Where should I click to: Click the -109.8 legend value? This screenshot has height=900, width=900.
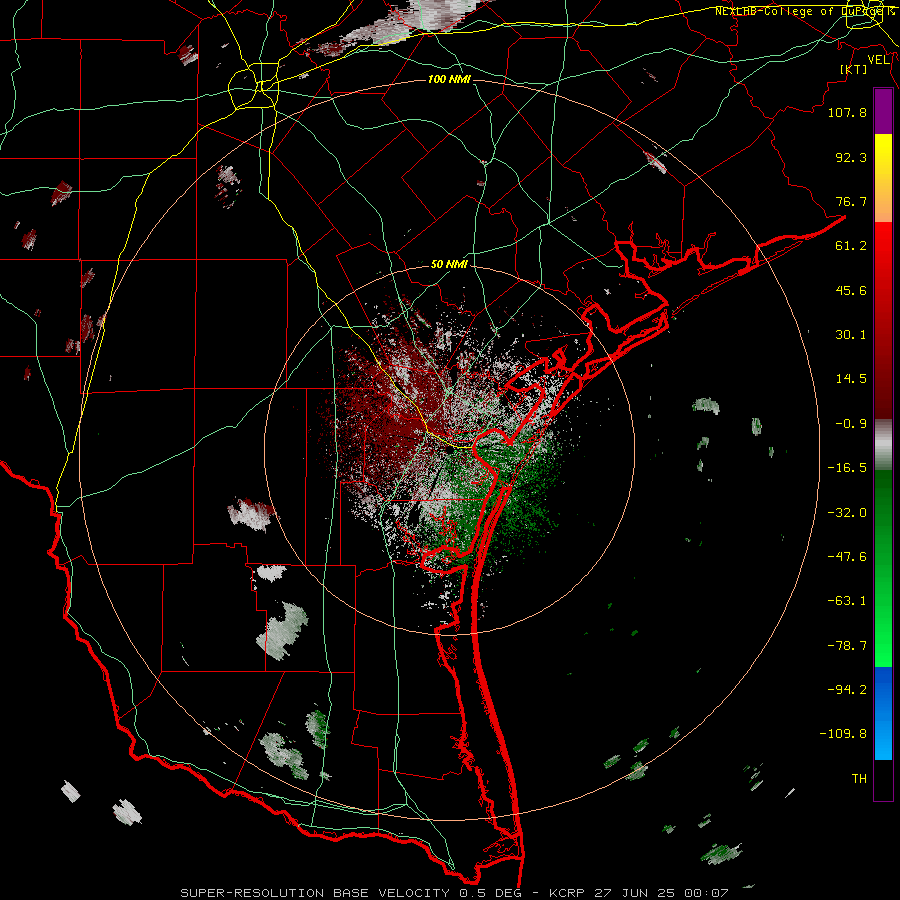(843, 734)
